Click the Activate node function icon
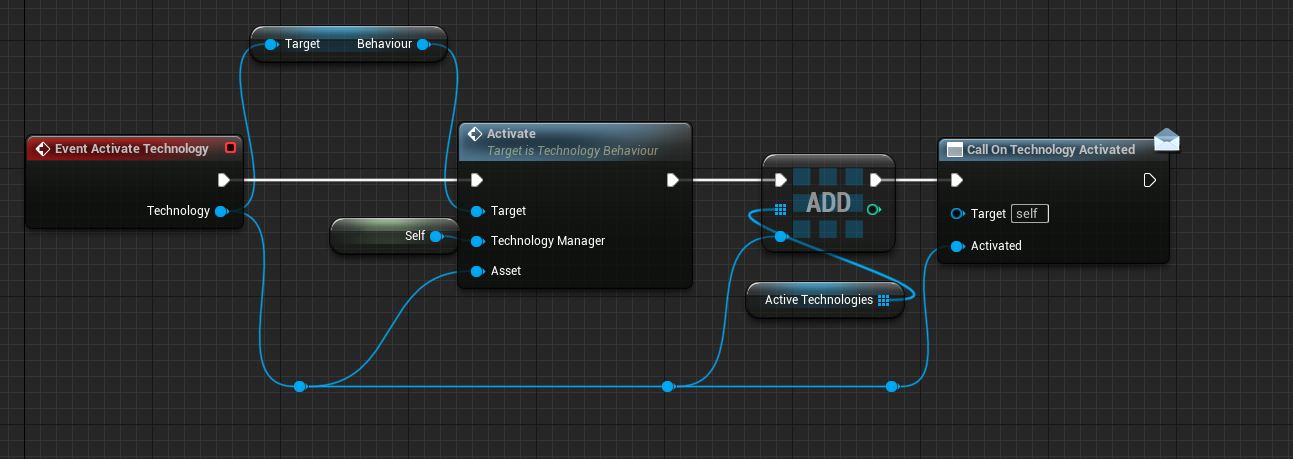The height and width of the screenshot is (459, 1293). (x=475, y=134)
